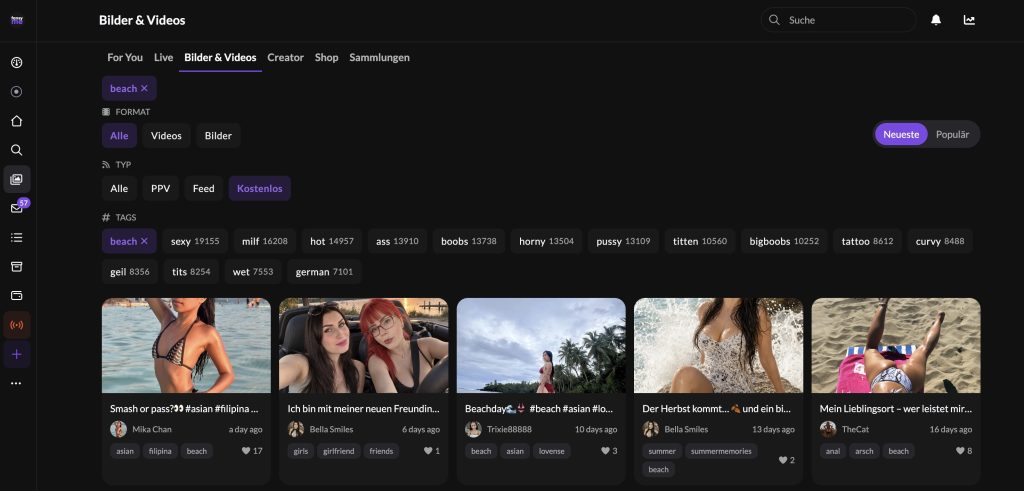Open Trixie88888's avatar icon
The image size is (1024, 491).
473,429
